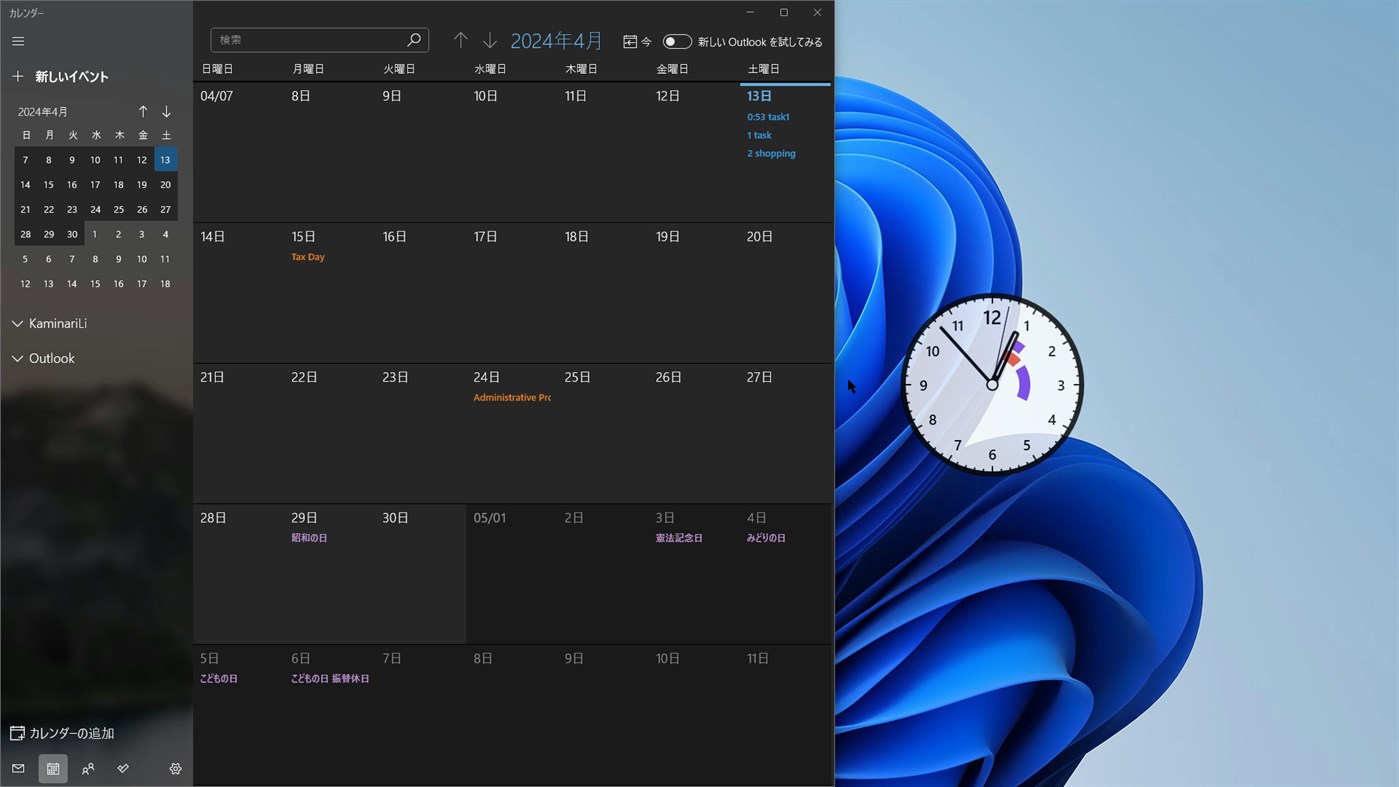Open the People icon in the bottom bar
1399x787 pixels.
tap(88, 768)
